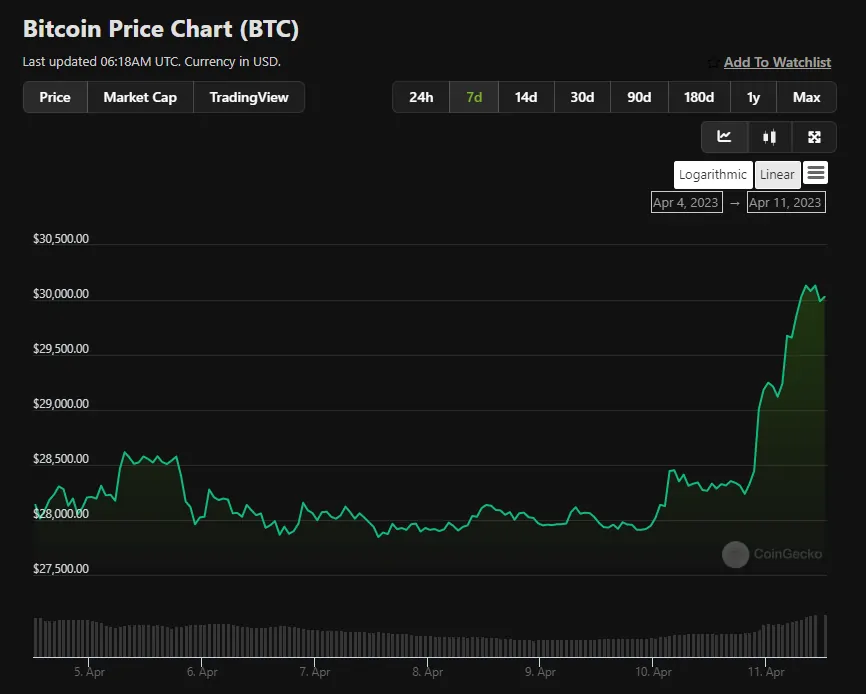Select Linear scale

[x=777, y=174]
